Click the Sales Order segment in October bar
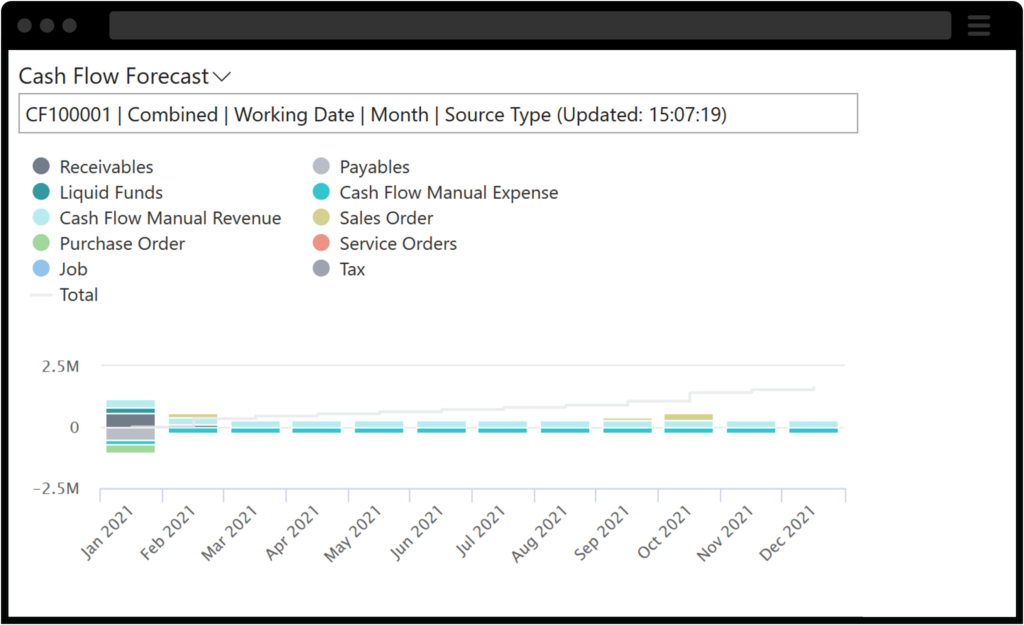The image size is (1024, 625). pyautogui.click(x=688, y=417)
